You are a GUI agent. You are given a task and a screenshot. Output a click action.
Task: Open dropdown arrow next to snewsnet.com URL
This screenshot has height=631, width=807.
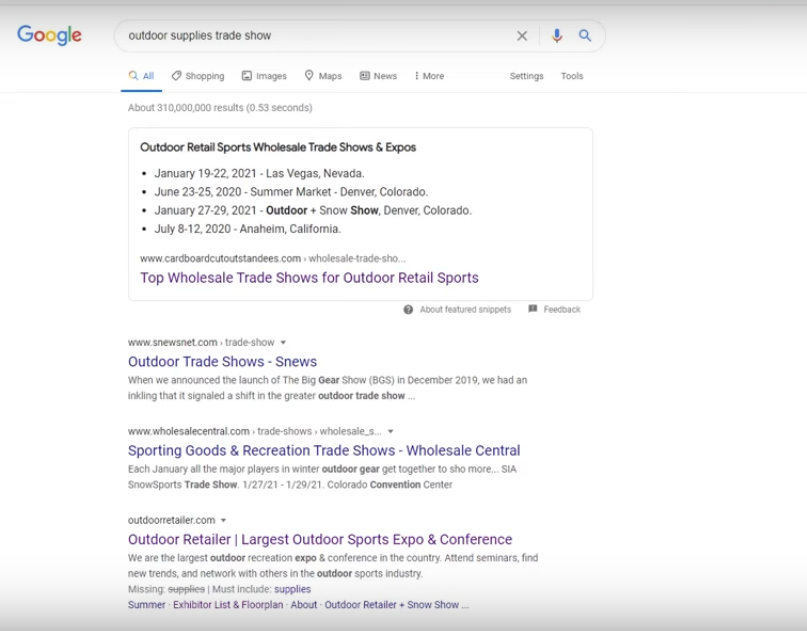[x=283, y=343]
